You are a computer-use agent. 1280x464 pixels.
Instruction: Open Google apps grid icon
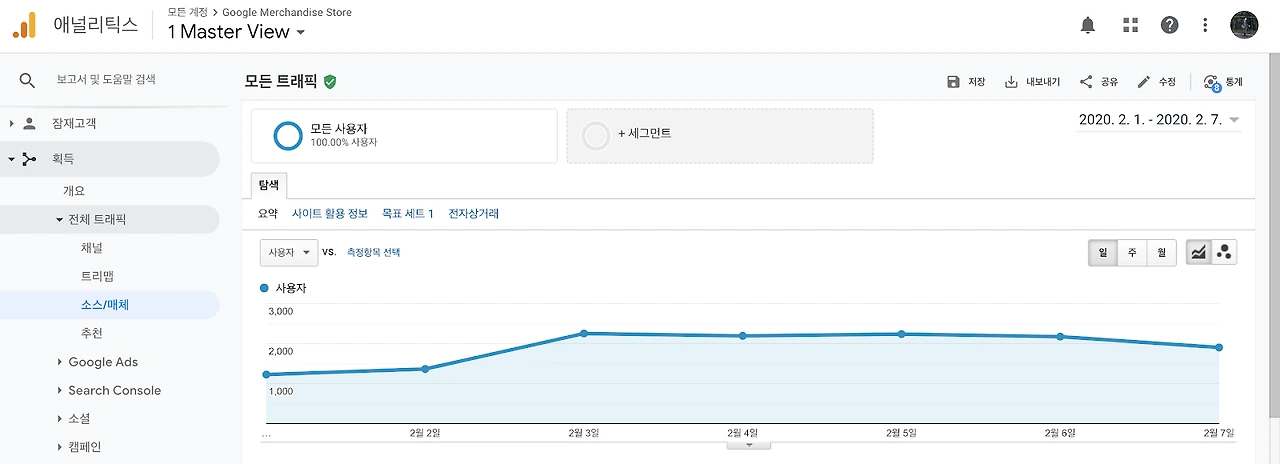click(x=1131, y=26)
